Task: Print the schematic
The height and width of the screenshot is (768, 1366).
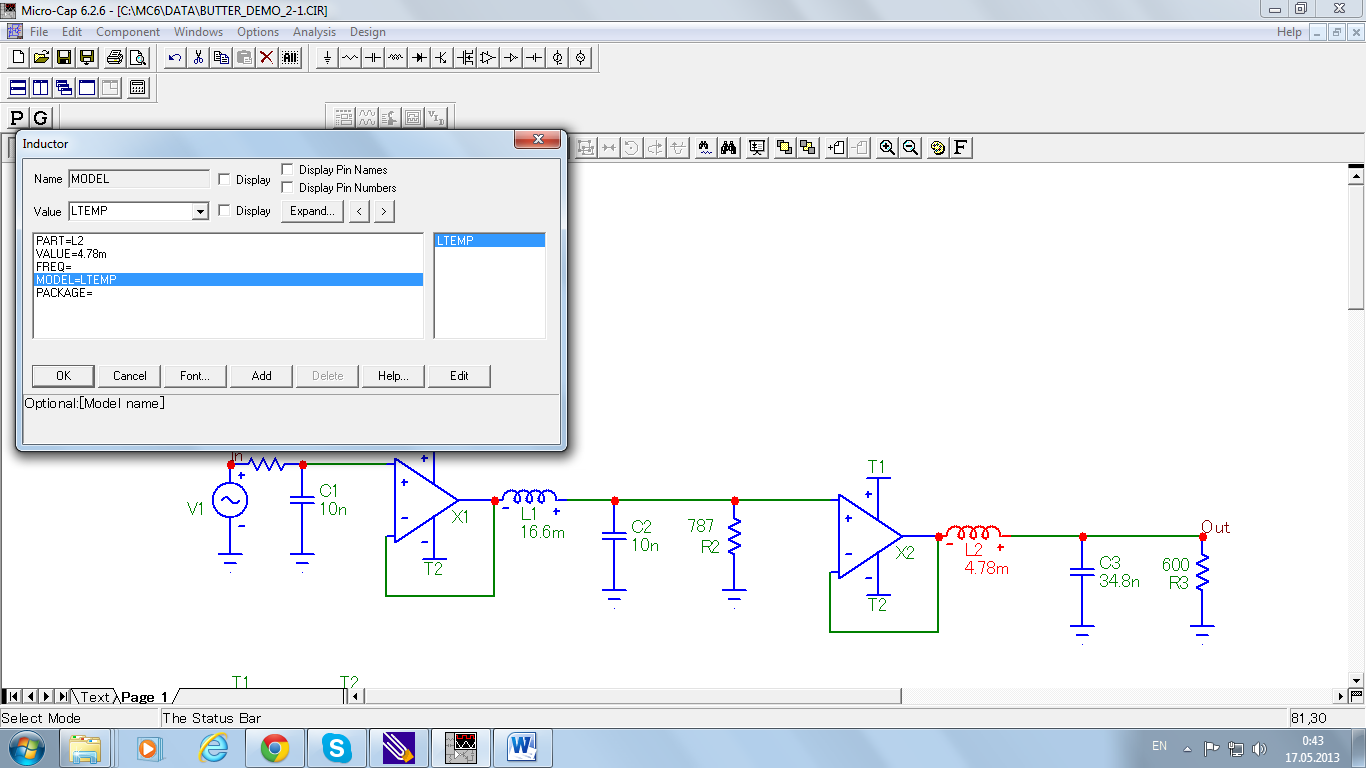Action: click(115, 58)
